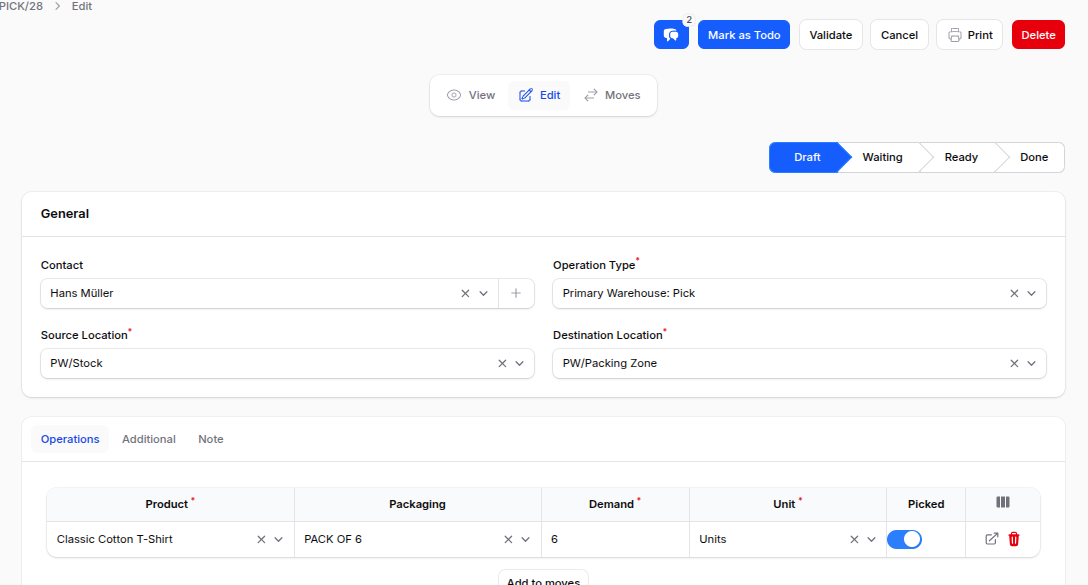Open the optional columns selector icon
The height and width of the screenshot is (585, 1088).
pos(1002,504)
